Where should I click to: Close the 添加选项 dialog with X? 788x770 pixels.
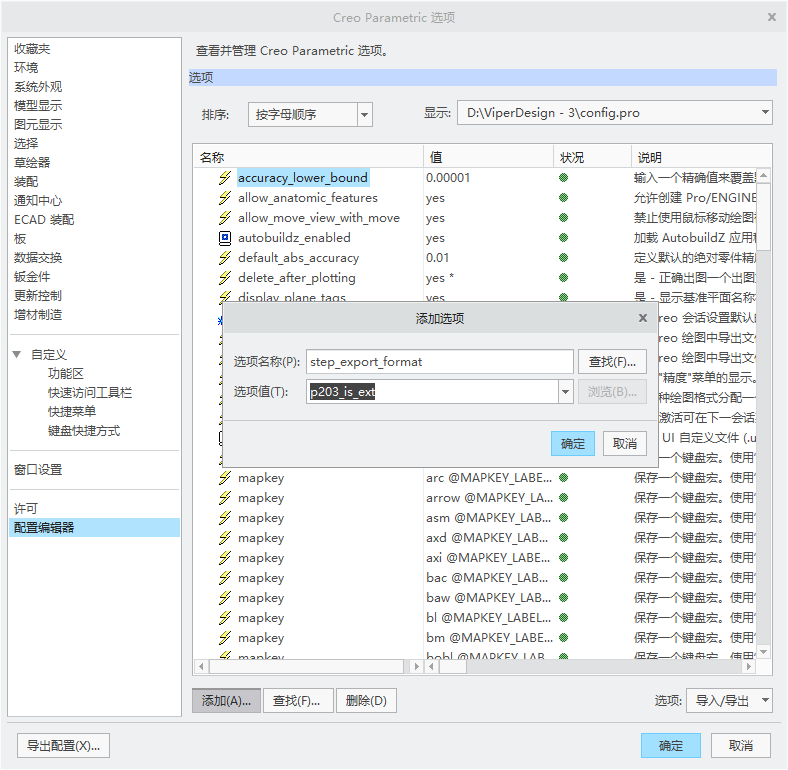point(642,318)
